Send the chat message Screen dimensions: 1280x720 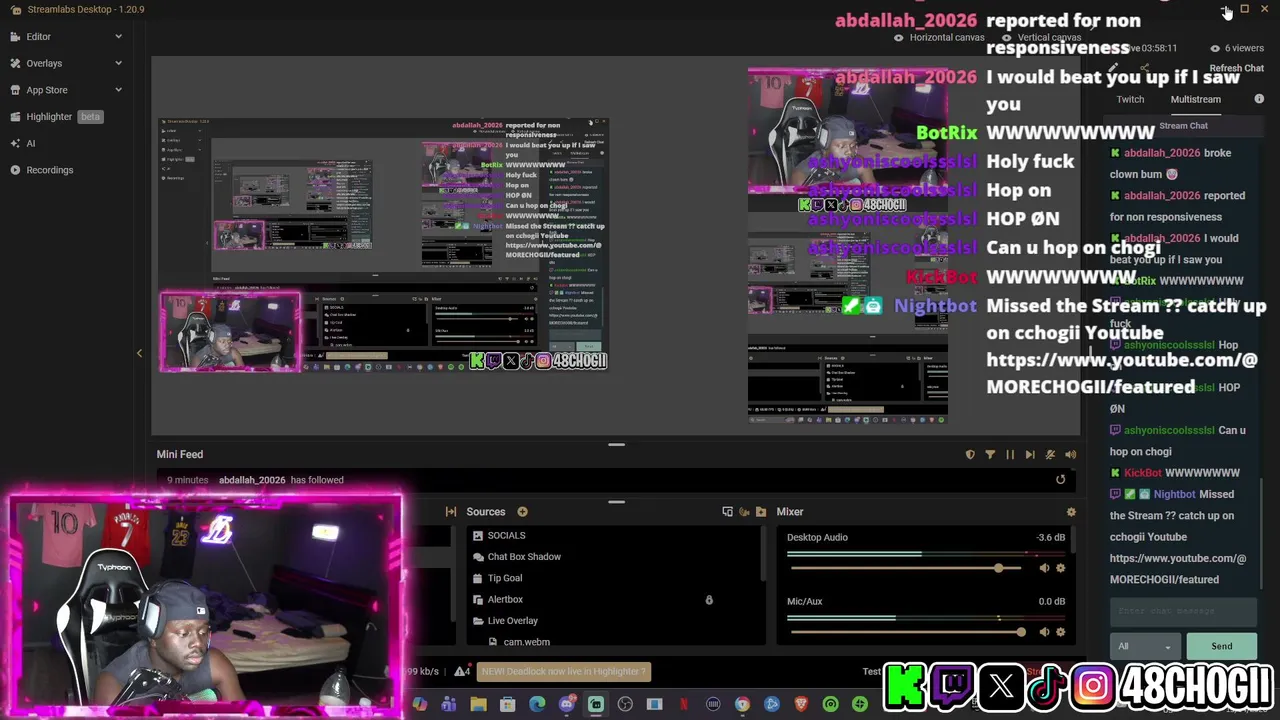coord(1222,646)
